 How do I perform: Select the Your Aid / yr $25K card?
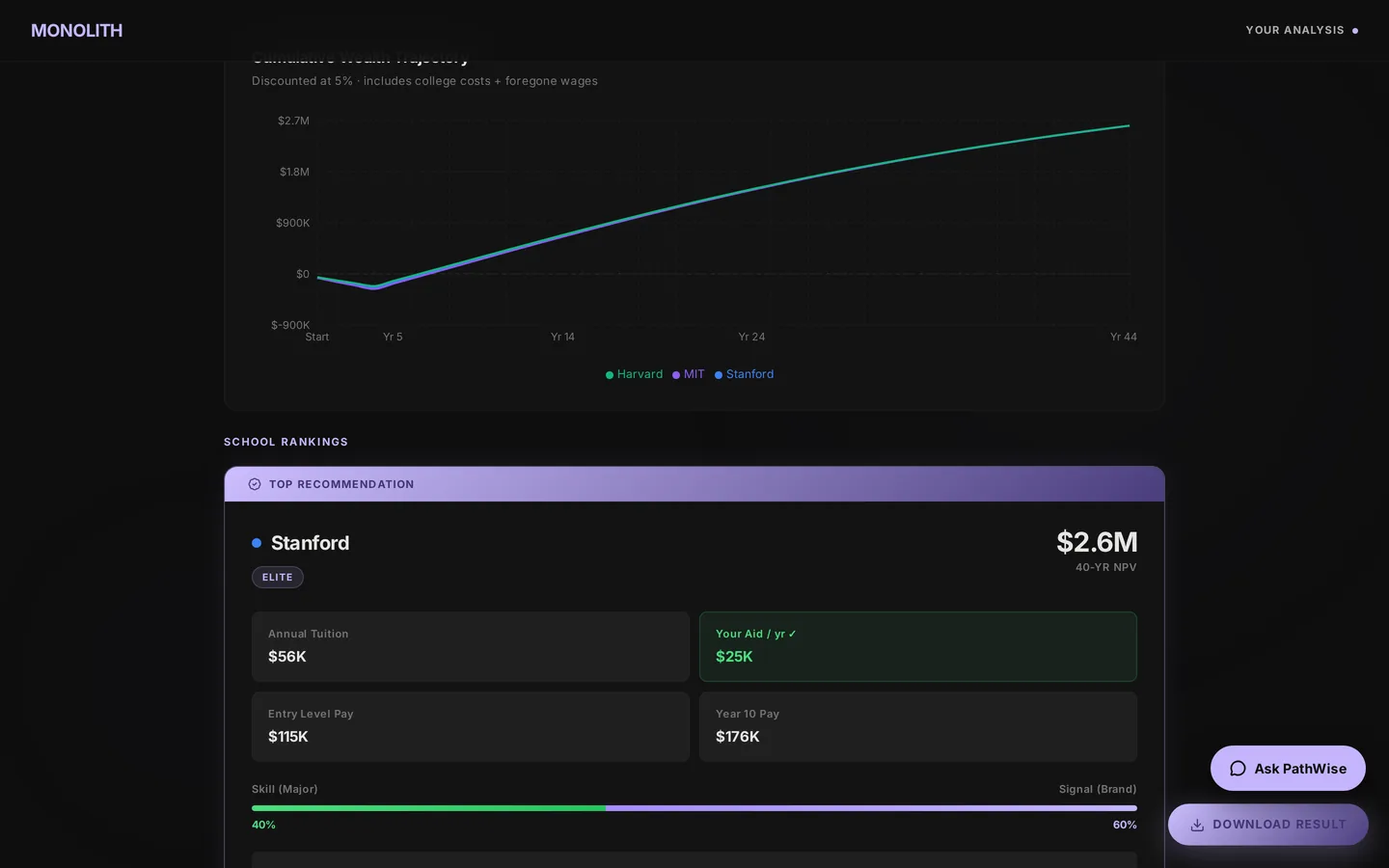point(918,646)
